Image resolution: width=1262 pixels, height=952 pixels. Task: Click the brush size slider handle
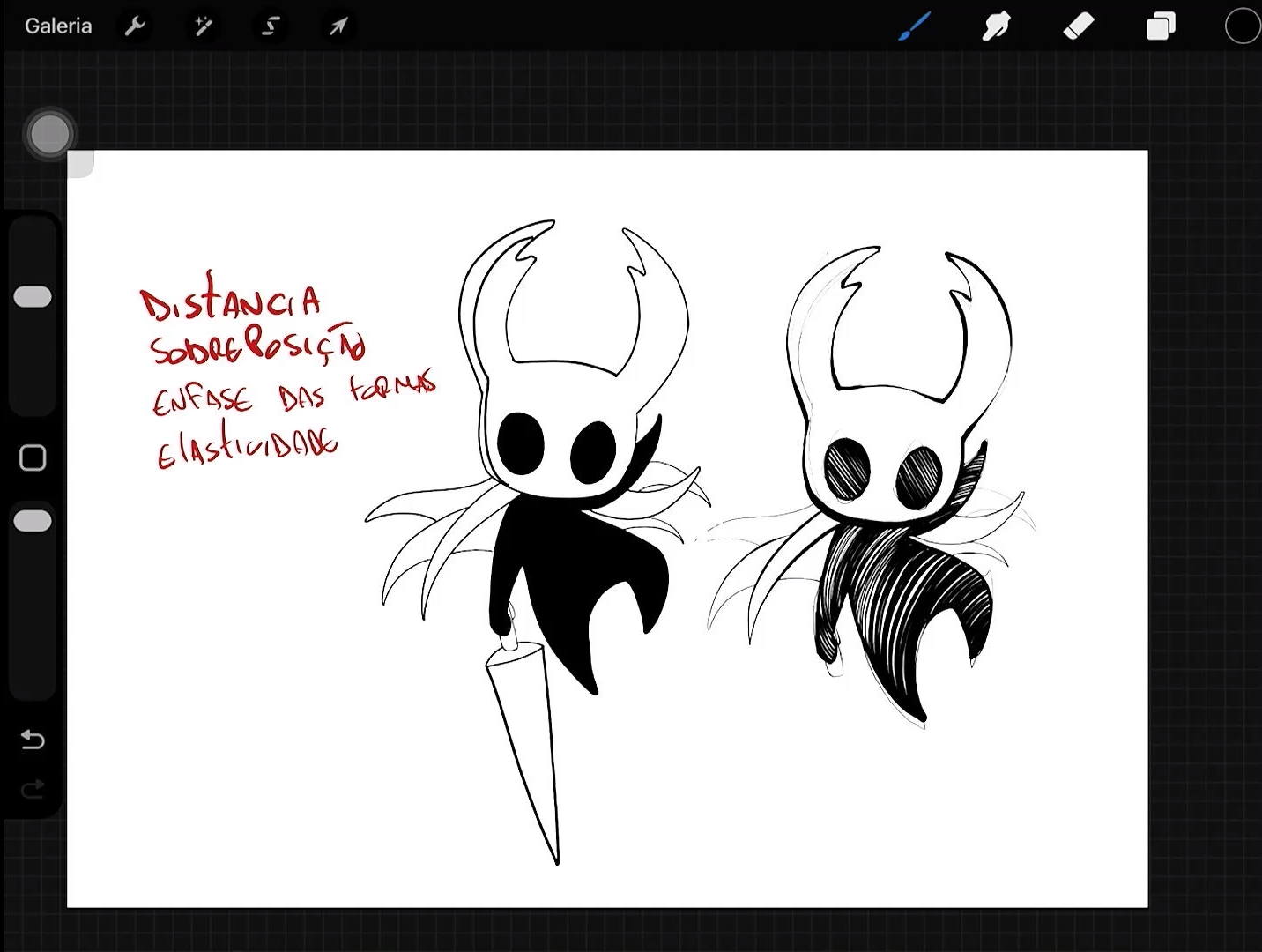tap(33, 297)
